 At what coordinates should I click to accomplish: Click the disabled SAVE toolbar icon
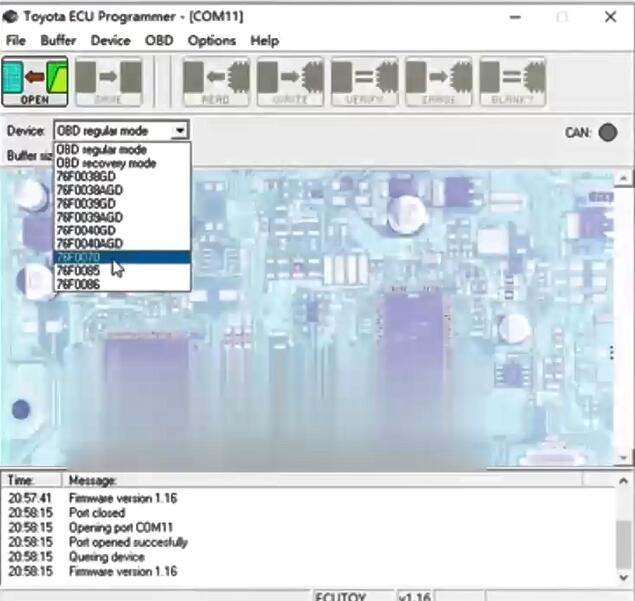pyautogui.click(x=109, y=82)
